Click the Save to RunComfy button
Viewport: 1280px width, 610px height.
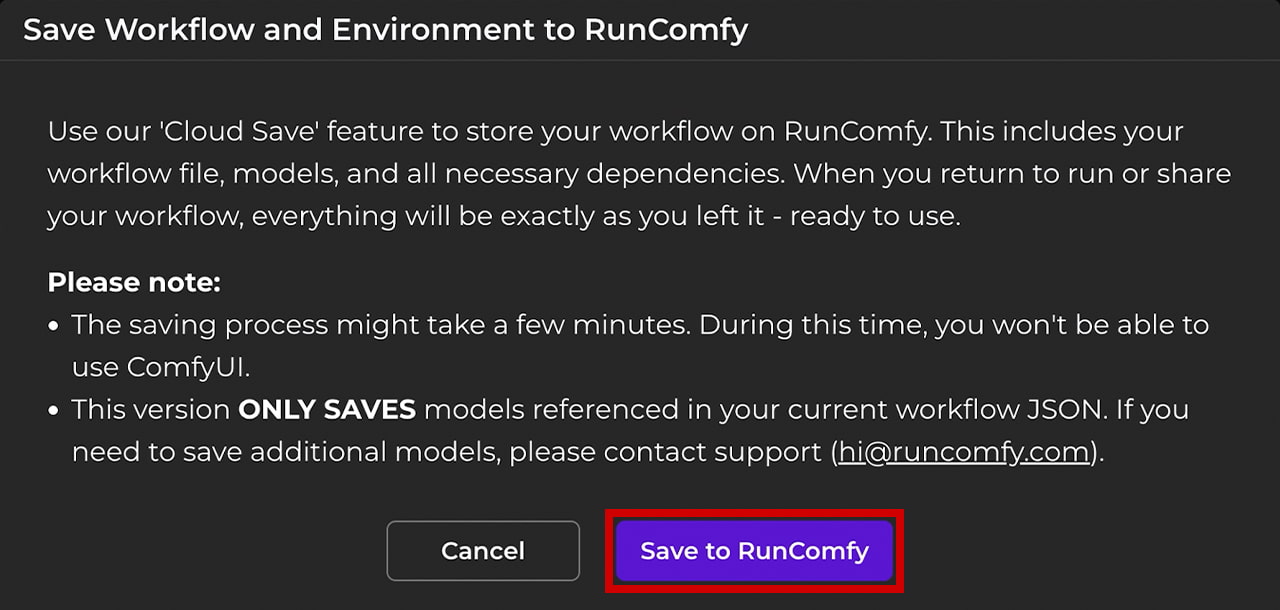tap(754, 551)
